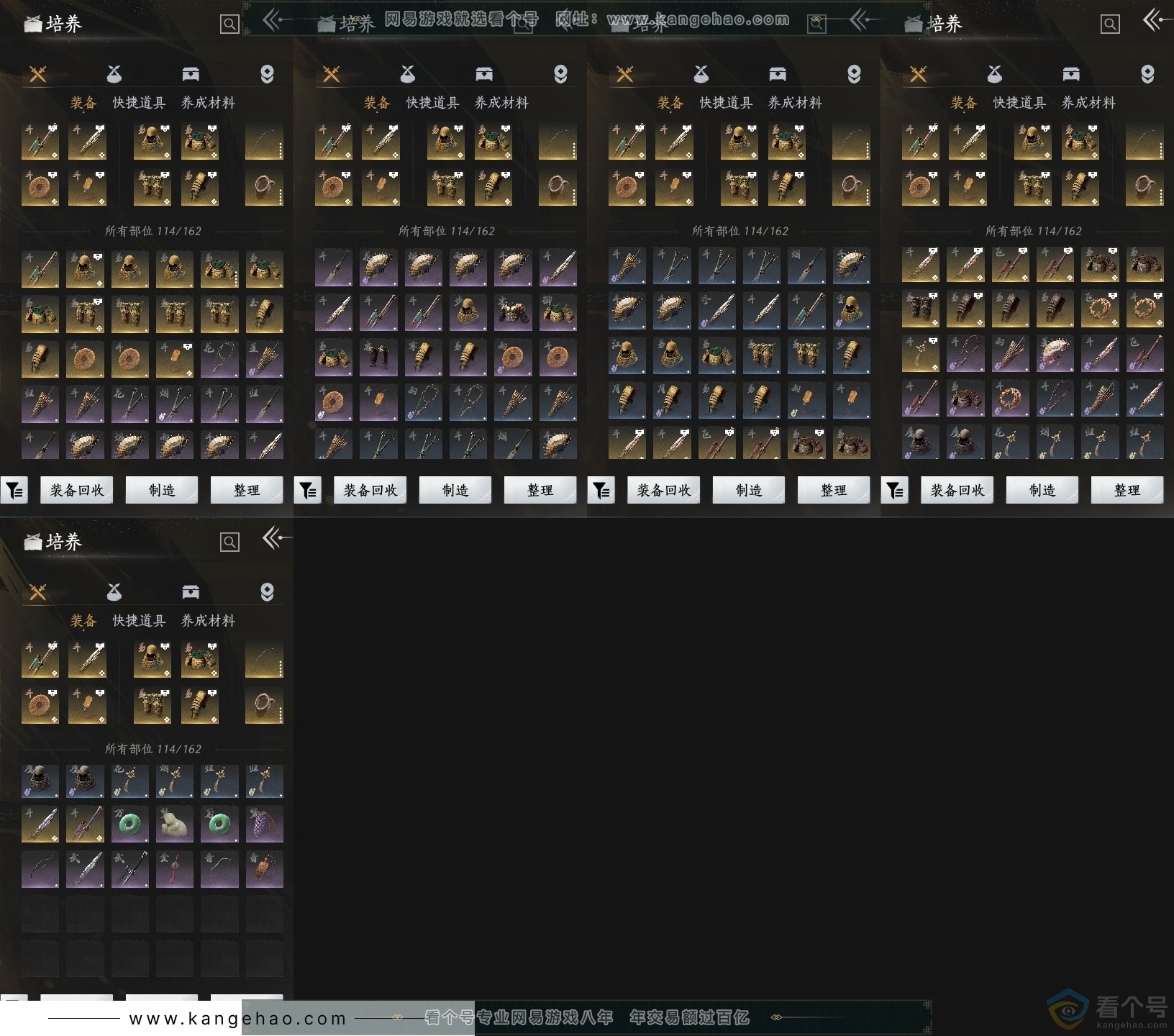Collapse top-right panel with the back arrow

pos(1157,20)
